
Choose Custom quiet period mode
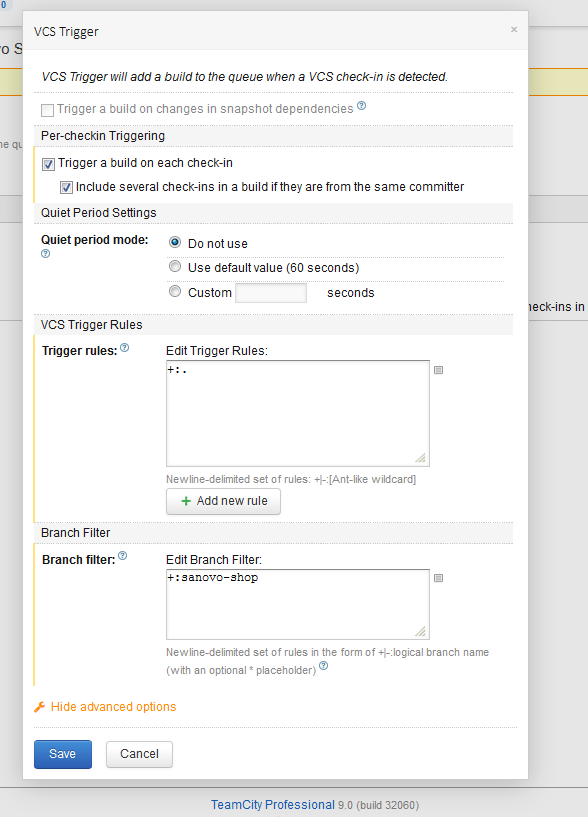[175, 292]
